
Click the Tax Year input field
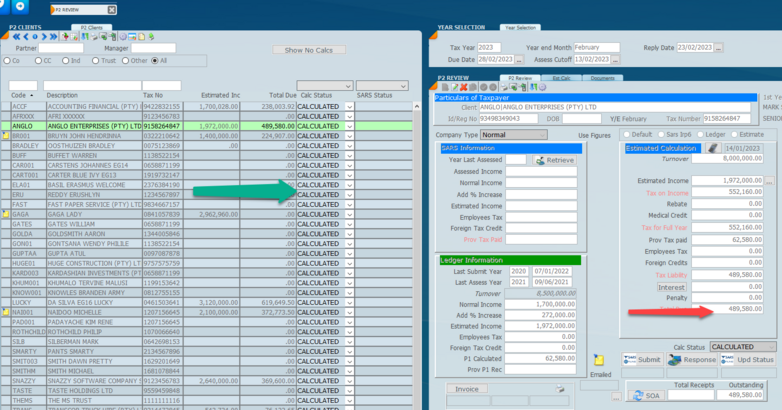490,47
